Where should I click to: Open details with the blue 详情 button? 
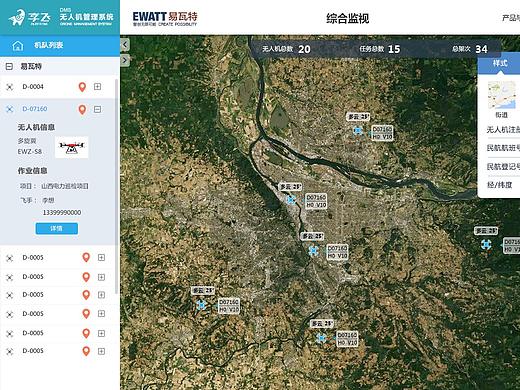pos(57,228)
